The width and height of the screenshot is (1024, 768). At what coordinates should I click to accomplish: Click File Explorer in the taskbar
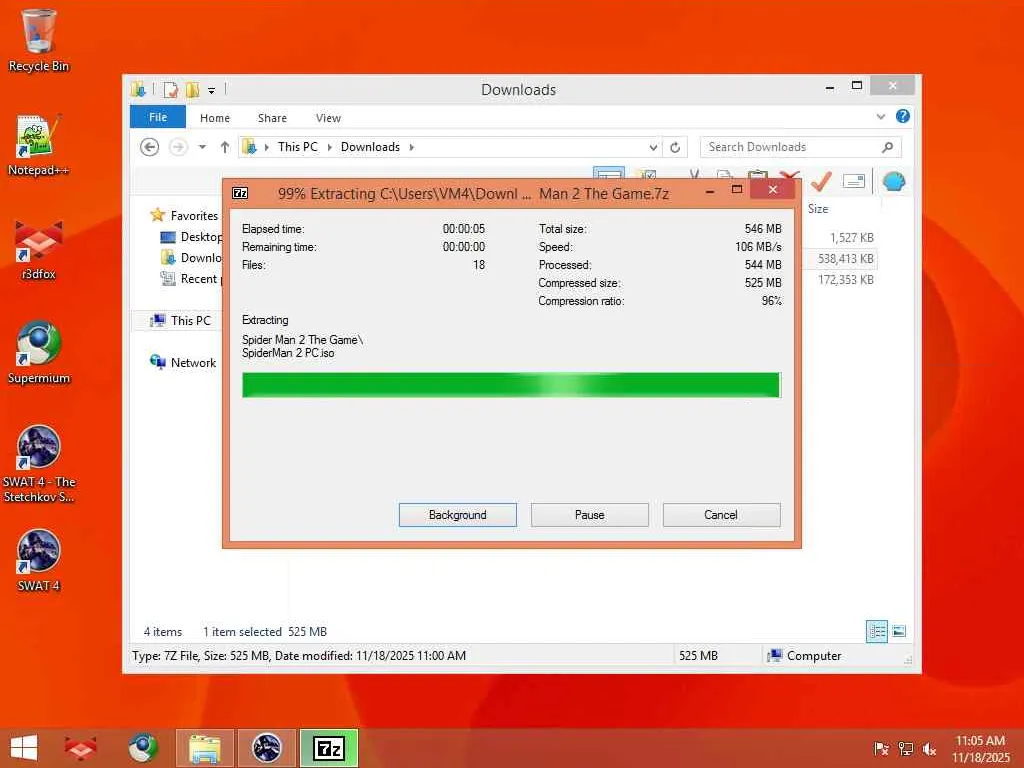(x=204, y=748)
